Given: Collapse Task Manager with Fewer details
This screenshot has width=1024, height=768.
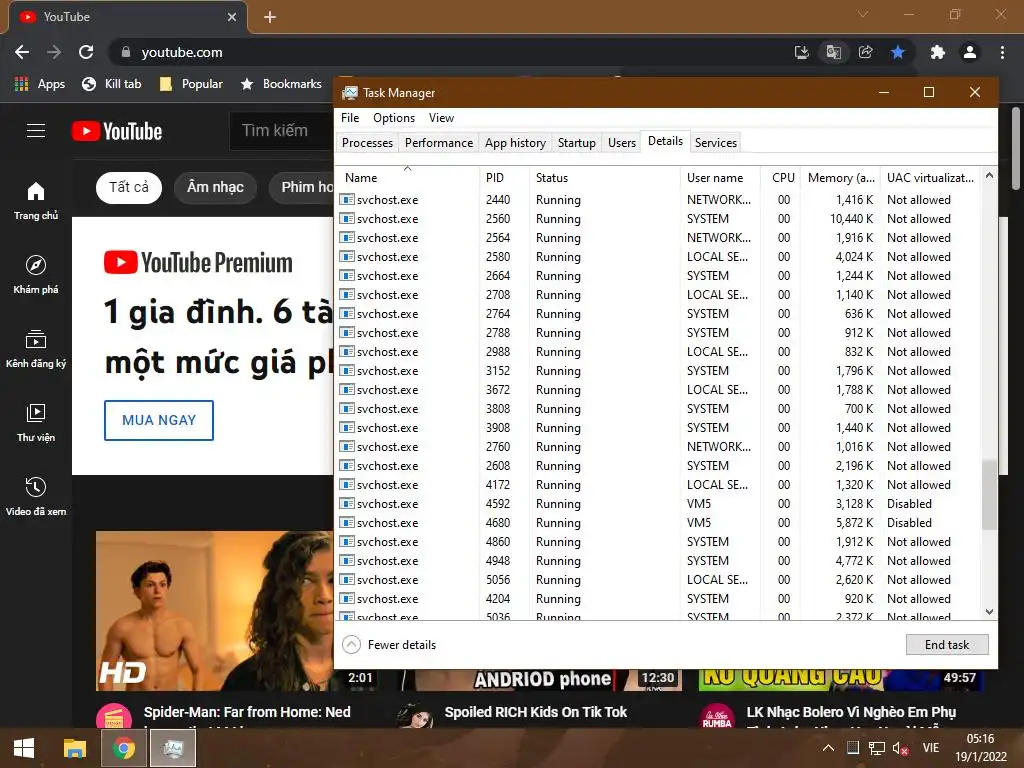Looking at the screenshot, I should point(389,645).
